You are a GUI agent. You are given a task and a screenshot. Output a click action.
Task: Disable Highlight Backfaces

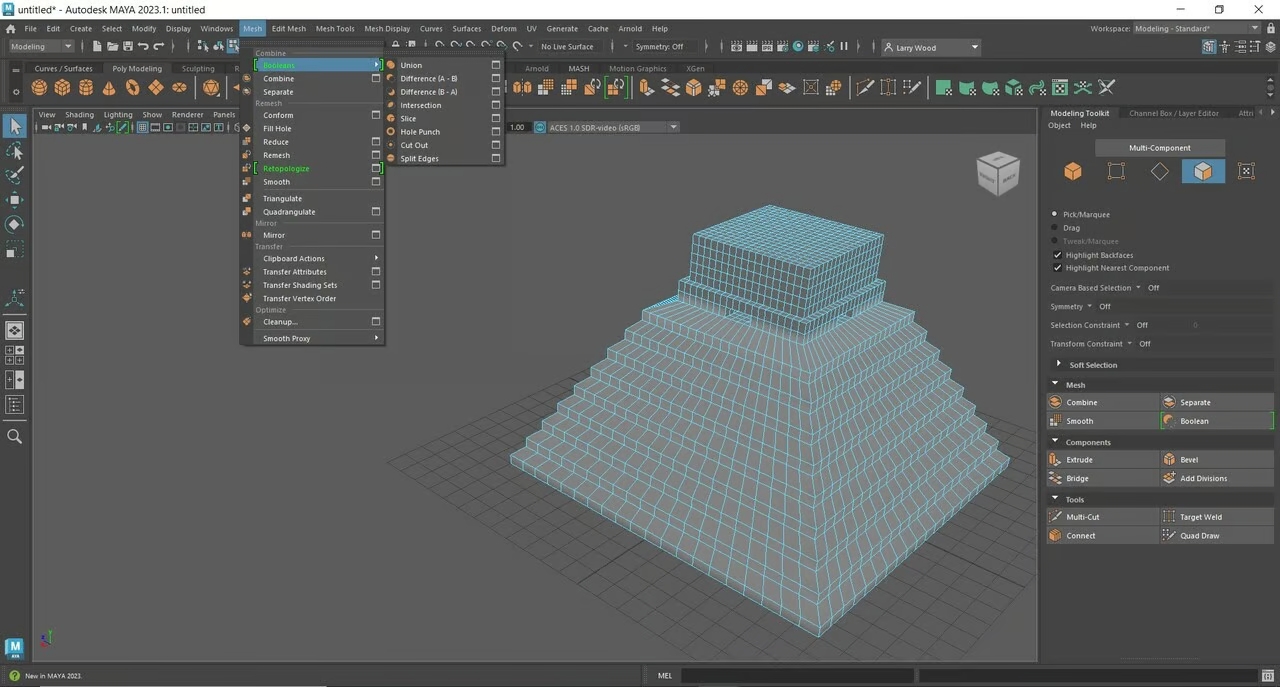1057,254
